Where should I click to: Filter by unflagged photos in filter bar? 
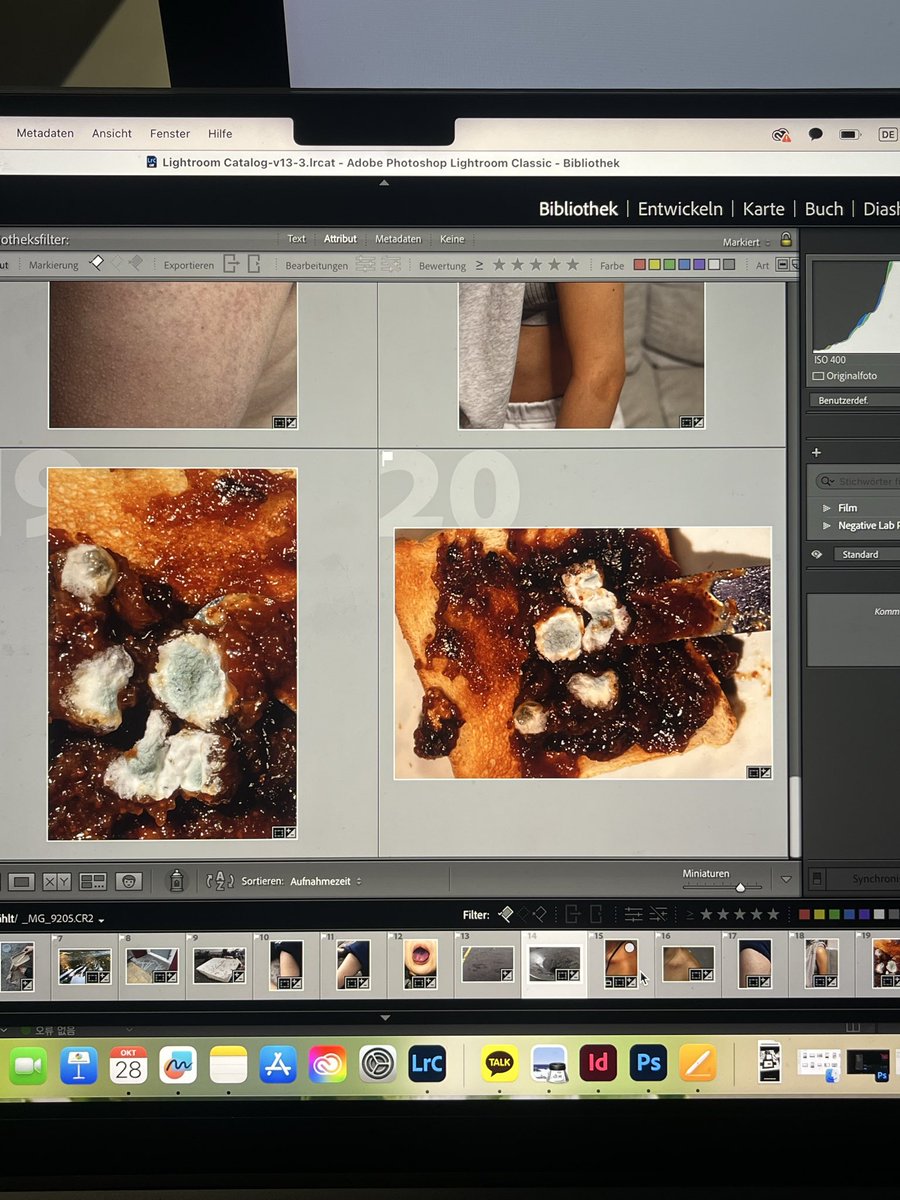(115, 264)
